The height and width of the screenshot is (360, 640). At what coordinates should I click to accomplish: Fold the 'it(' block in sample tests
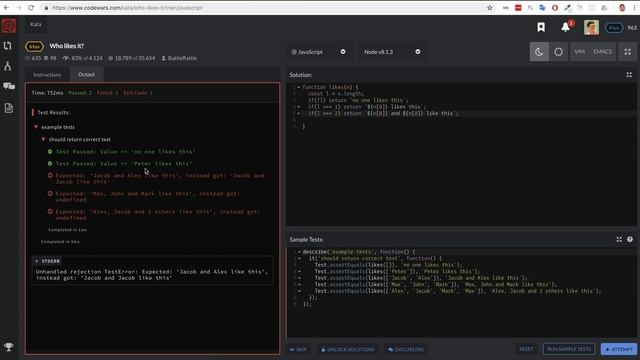tap(299, 258)
